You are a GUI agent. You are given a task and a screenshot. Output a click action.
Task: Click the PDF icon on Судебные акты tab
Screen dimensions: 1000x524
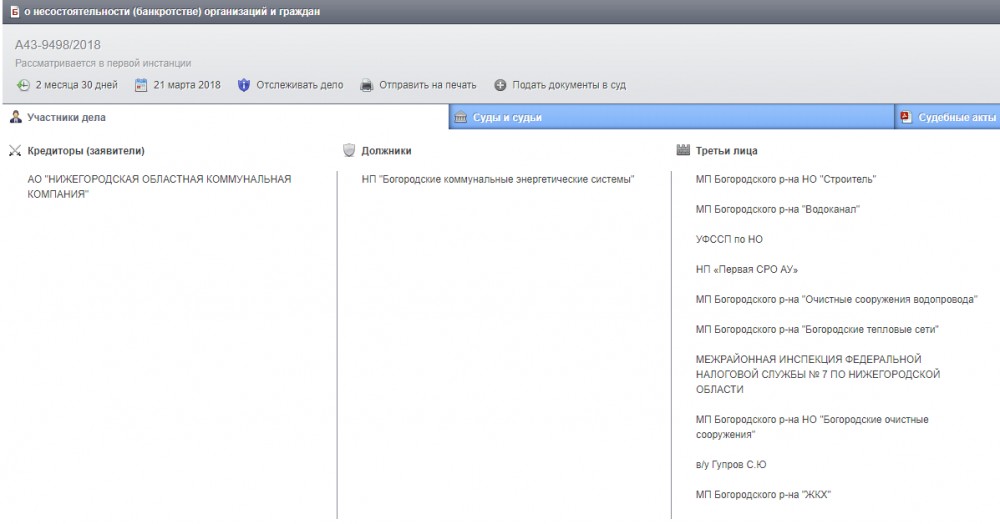point(906,117)
